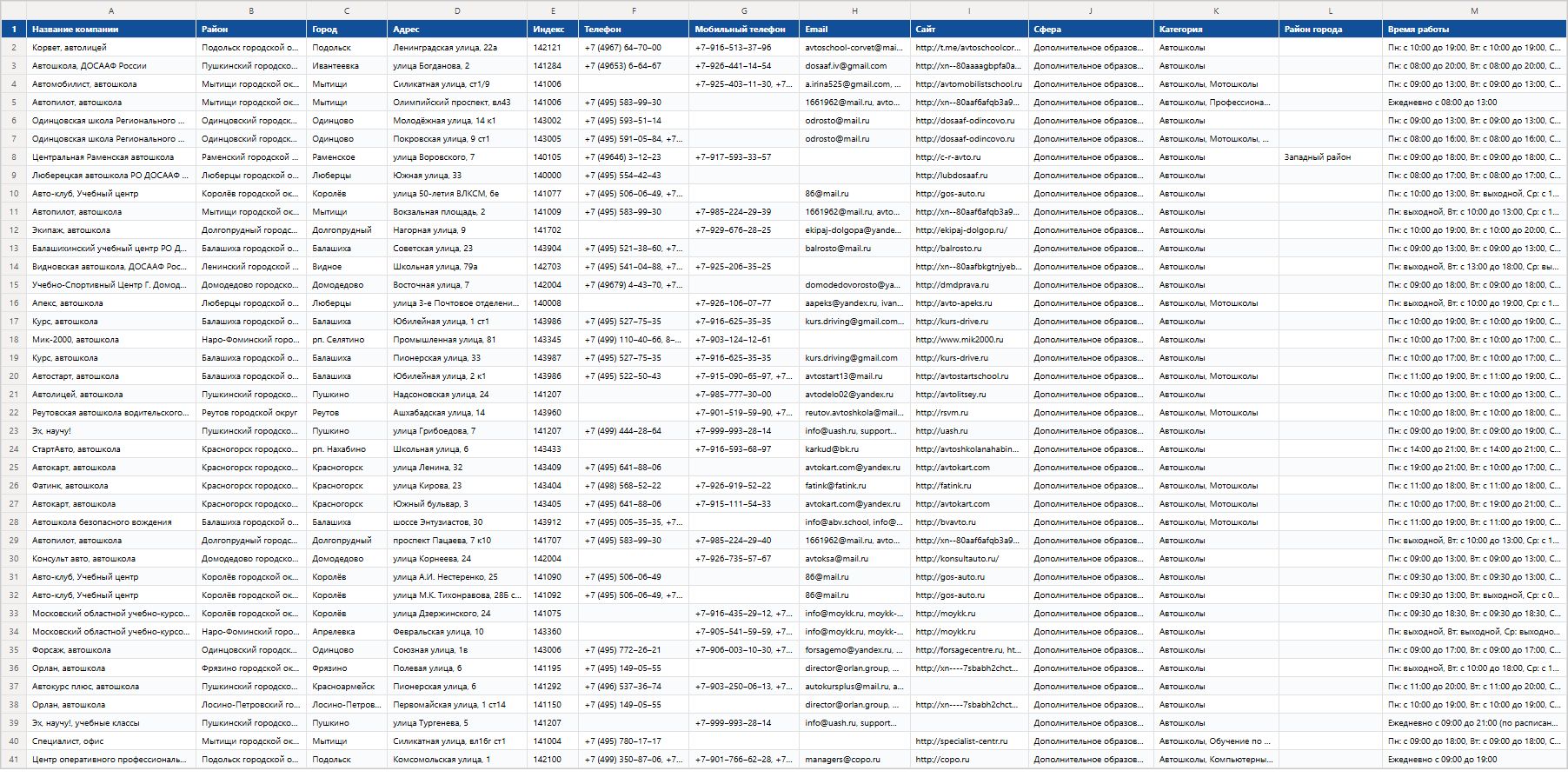This screenshot has width=1568, height=784.
Task: Select the 'http://c-r-avto.ru' site cell
Action: [x=969, y=156]
